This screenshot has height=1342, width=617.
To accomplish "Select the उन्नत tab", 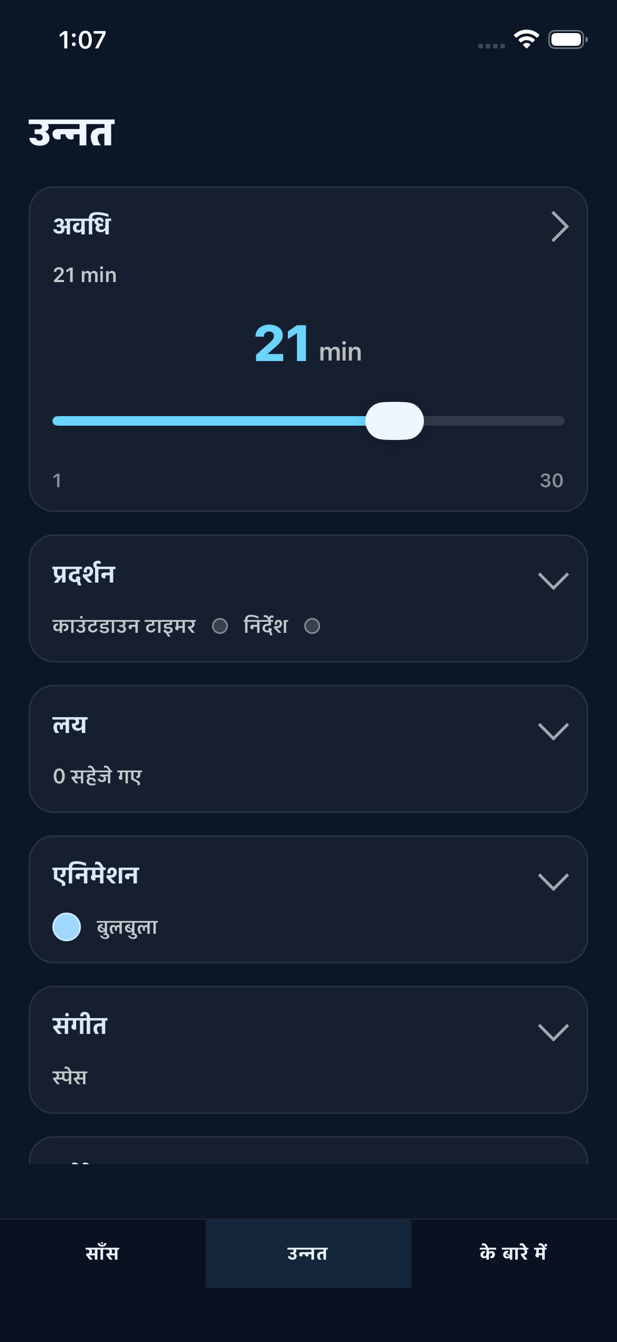I will (x=308, y=1253).
